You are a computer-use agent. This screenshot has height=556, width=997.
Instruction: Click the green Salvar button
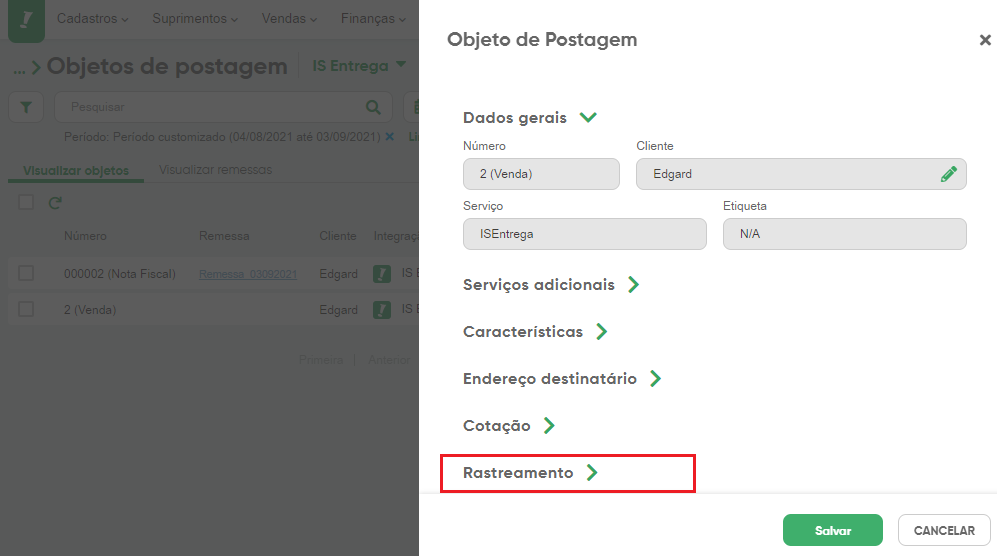[832, 530]
